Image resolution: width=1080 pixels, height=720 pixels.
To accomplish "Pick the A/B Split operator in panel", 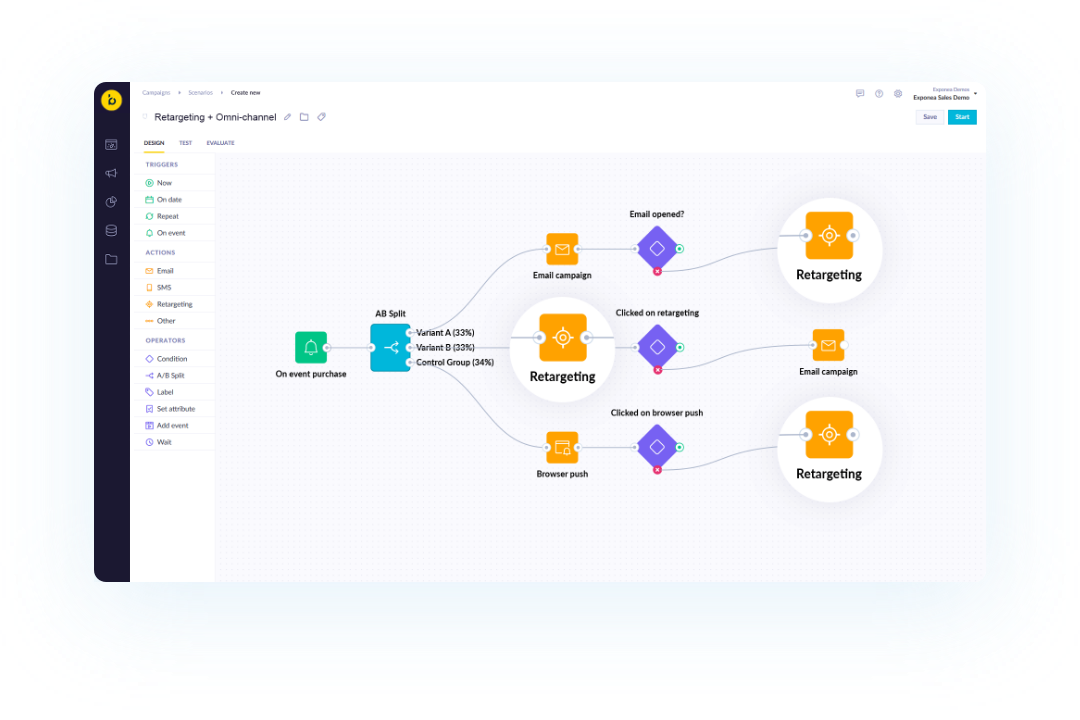I will (173, 376).
